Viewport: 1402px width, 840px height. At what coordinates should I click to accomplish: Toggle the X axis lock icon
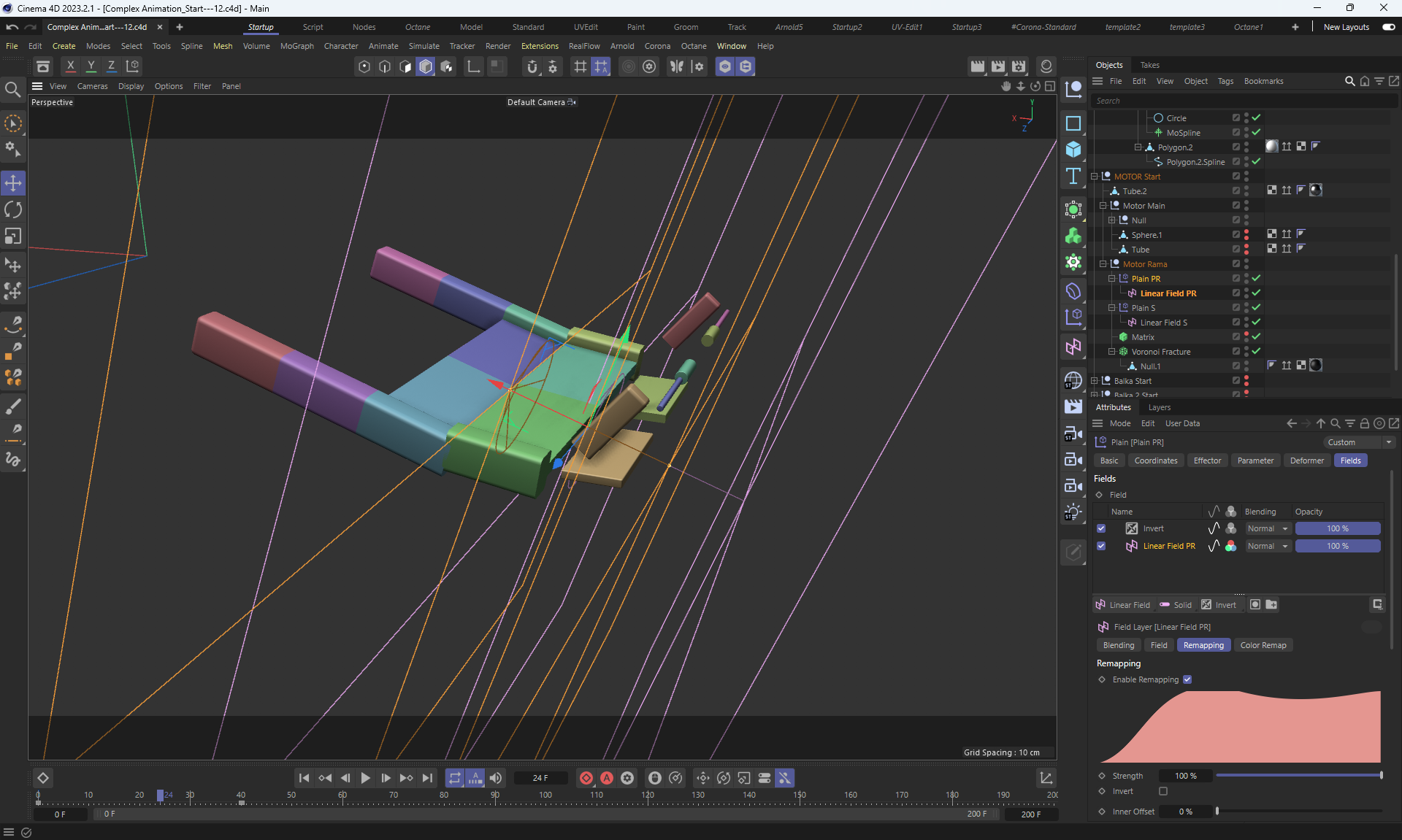tap(70, 66)
